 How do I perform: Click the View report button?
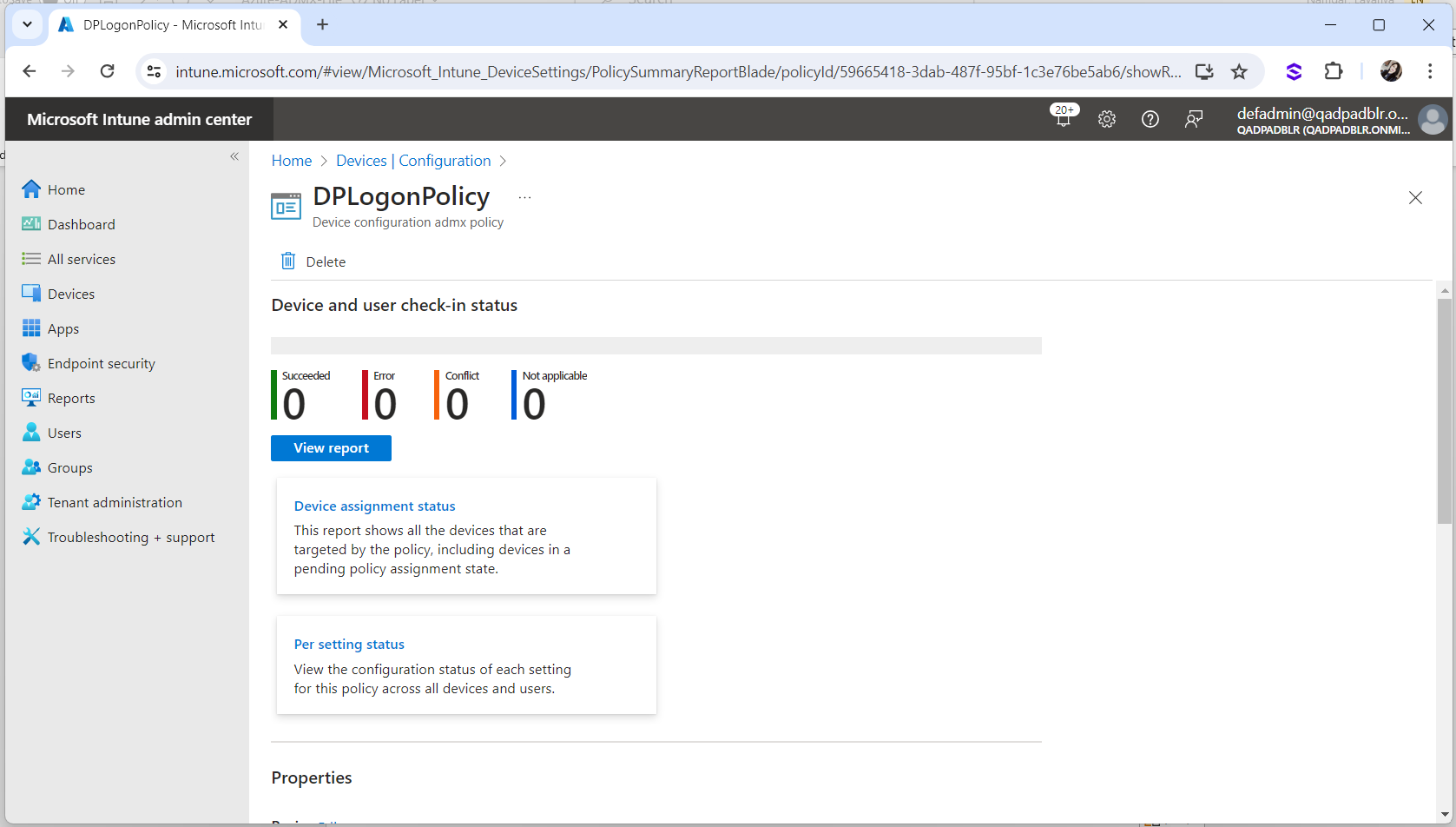(331, 448)
